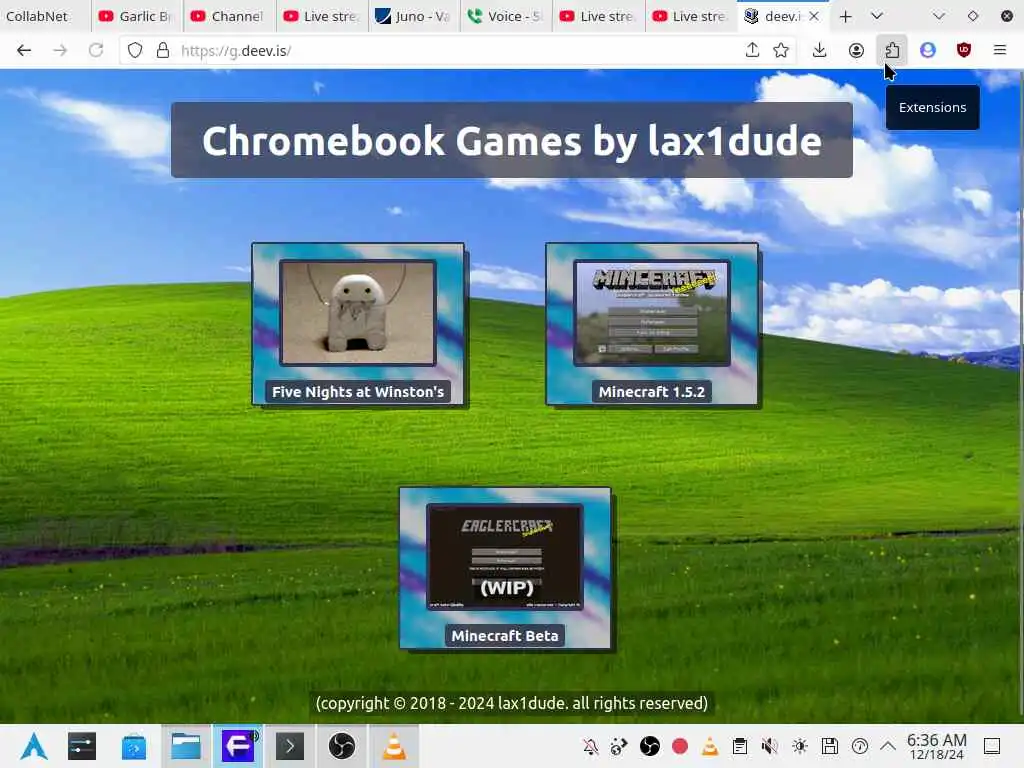View site security padlock info
This screenshot has width=1024, height=768.
(x=163, y=50)
